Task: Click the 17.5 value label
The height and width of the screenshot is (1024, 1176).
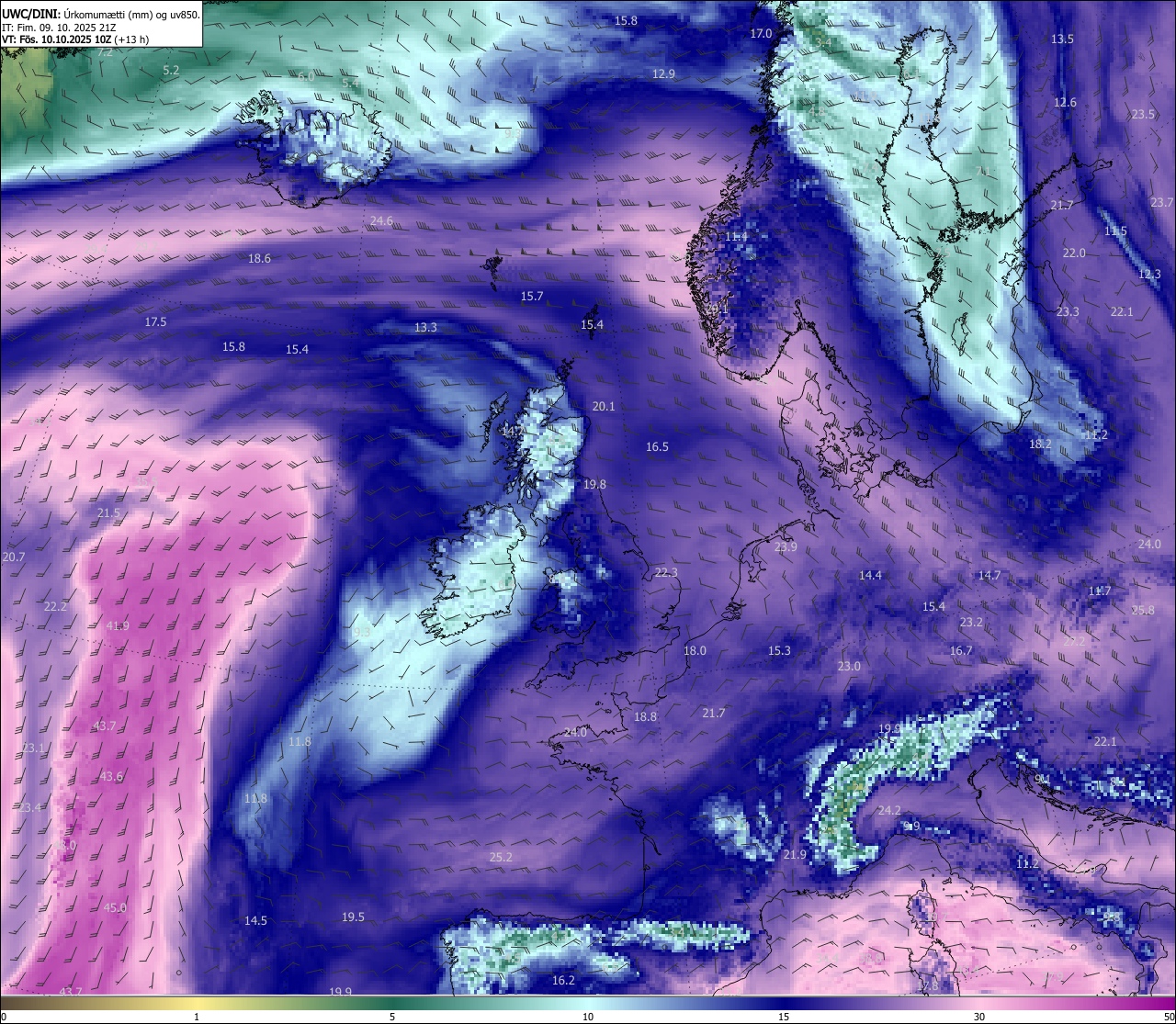Action: click(155, 321)
